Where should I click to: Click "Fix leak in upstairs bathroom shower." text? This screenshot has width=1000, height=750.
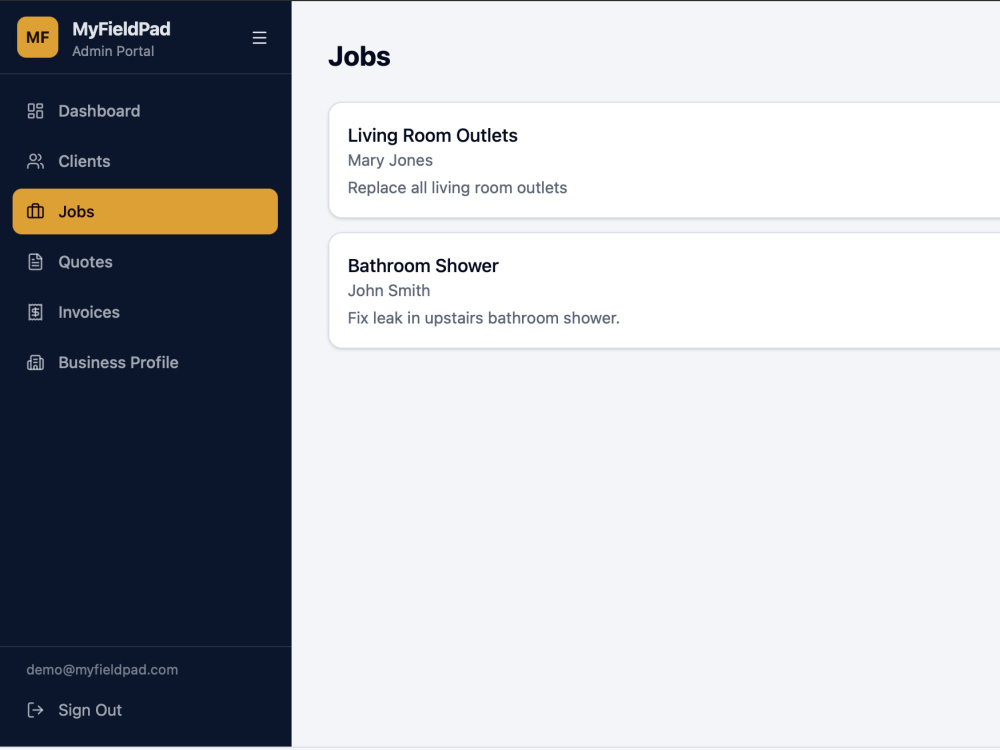tap(483, 318)
